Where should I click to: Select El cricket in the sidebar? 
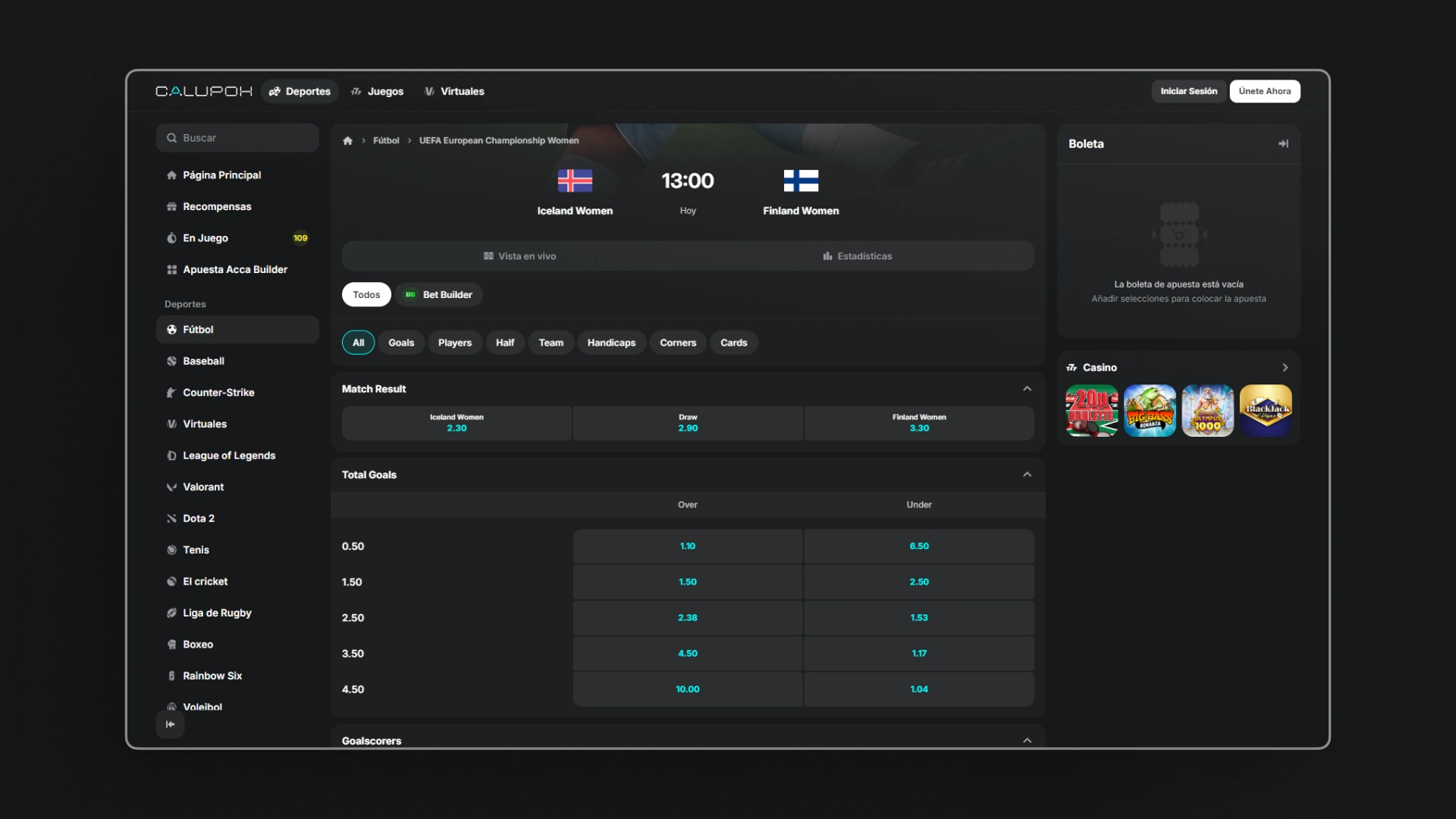[x=237, y=582]
